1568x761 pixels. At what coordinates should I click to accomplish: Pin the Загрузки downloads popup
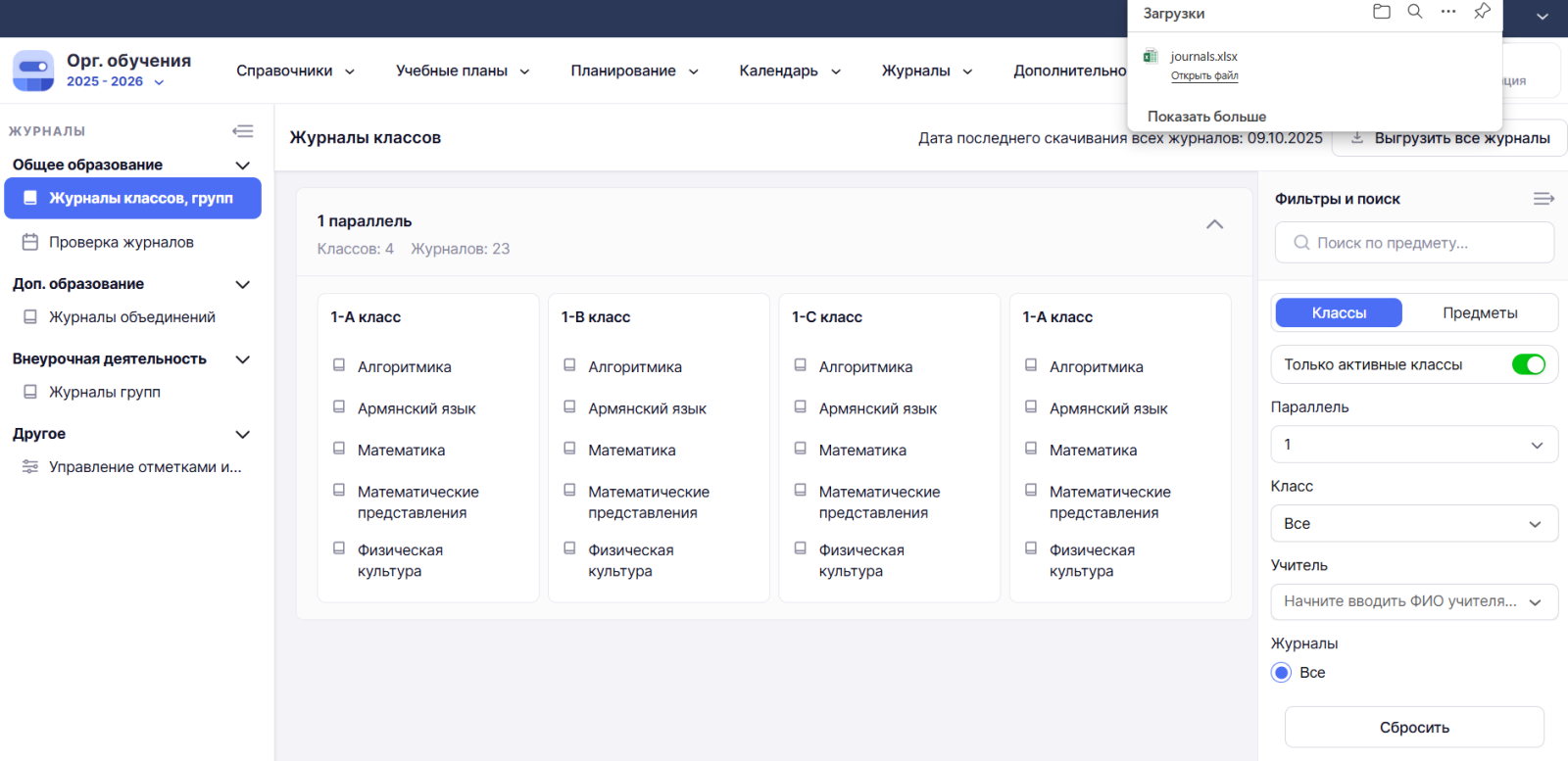[x=1482, y=12]
